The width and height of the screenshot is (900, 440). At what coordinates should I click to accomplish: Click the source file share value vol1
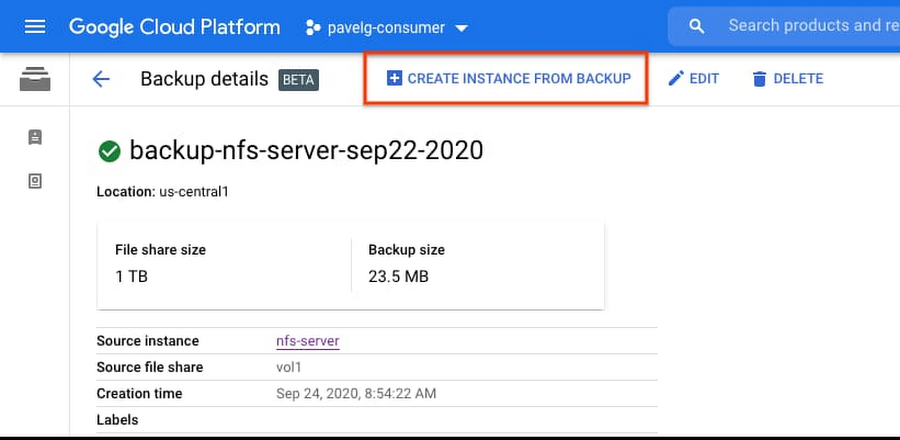289,367
